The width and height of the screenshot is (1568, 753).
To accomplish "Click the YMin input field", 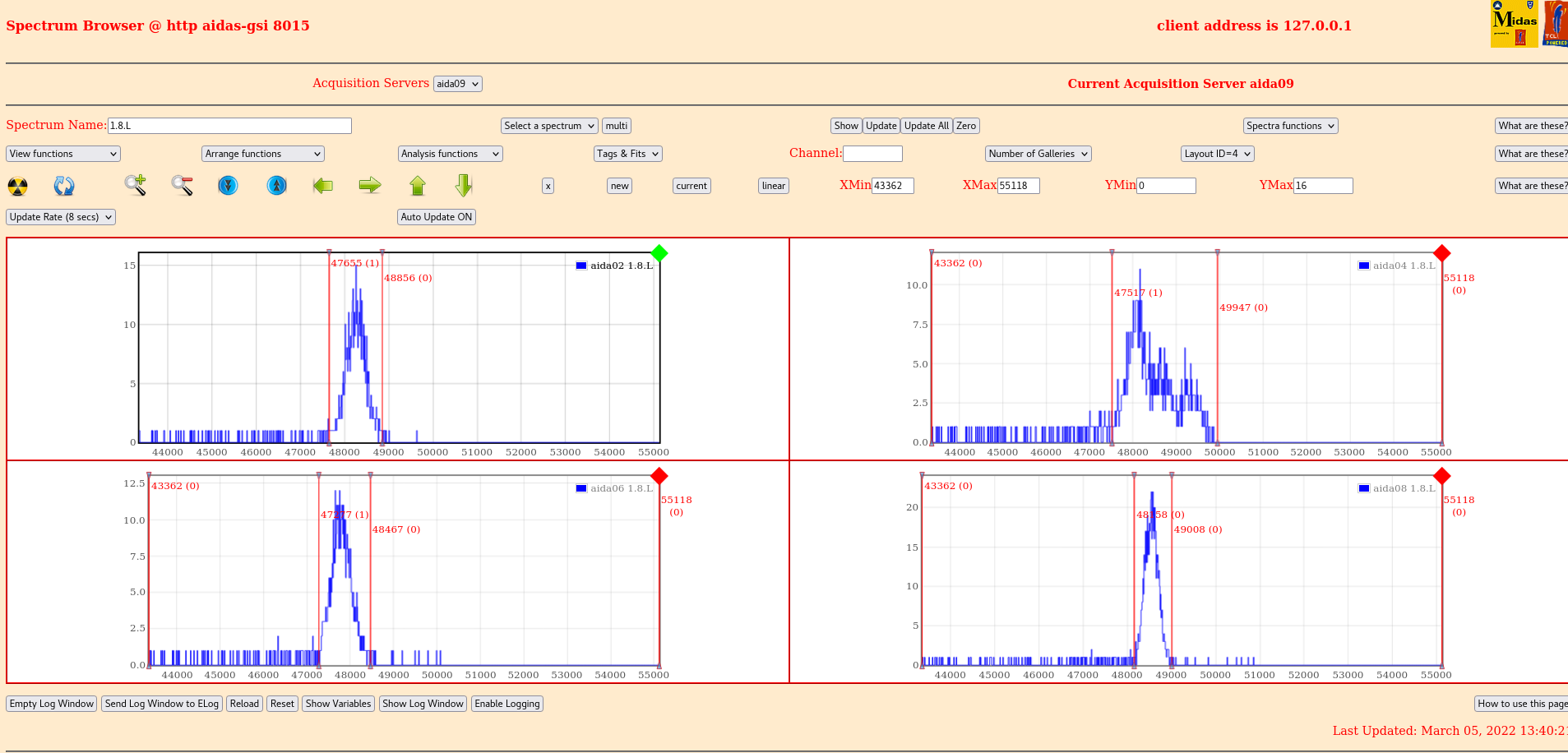I will pyautogui.click(x=1166, y=186).
